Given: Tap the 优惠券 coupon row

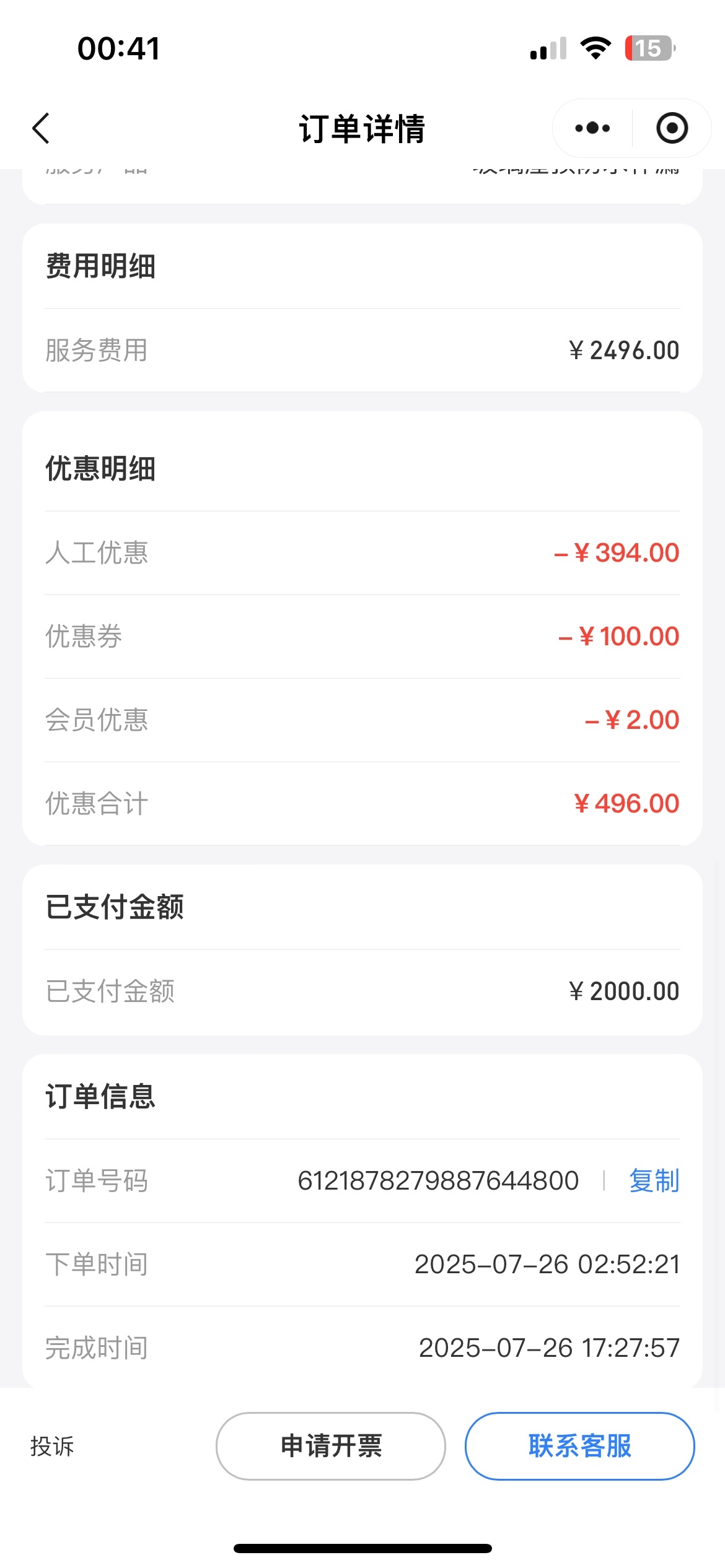Looking at the screenshot, I should (362, 637).
